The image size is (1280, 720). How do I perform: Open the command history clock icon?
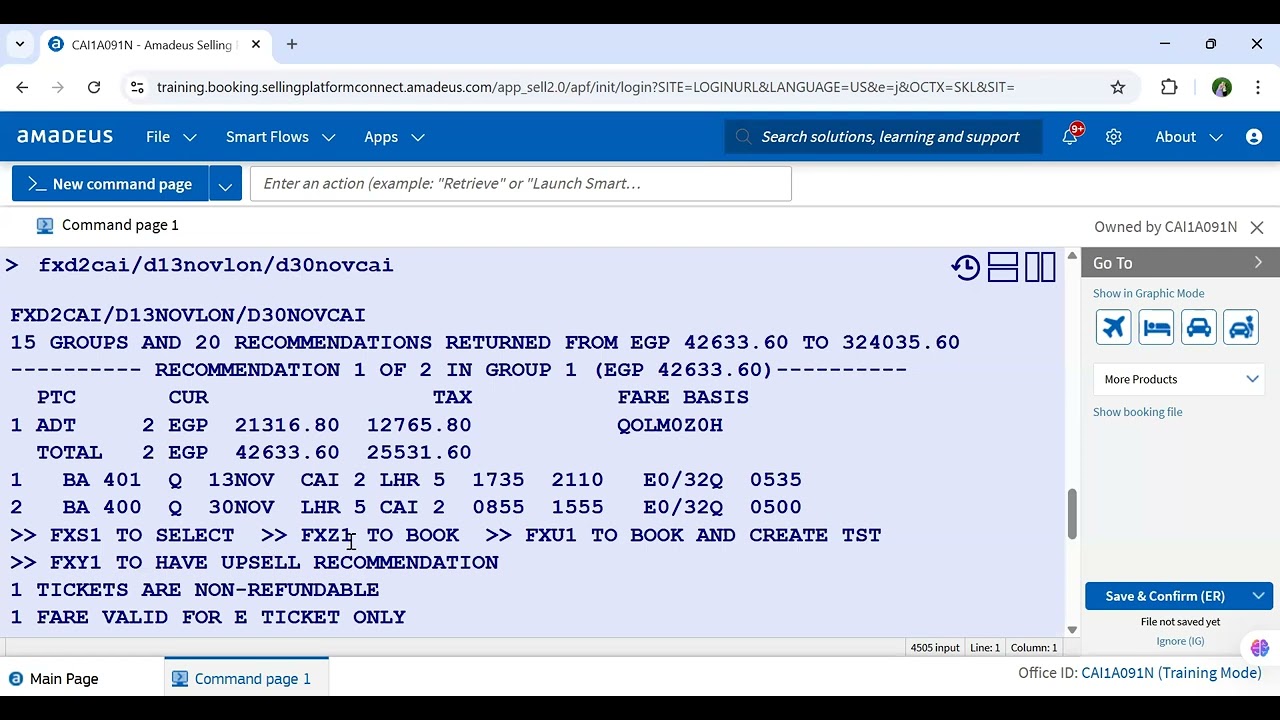(966, 267)
